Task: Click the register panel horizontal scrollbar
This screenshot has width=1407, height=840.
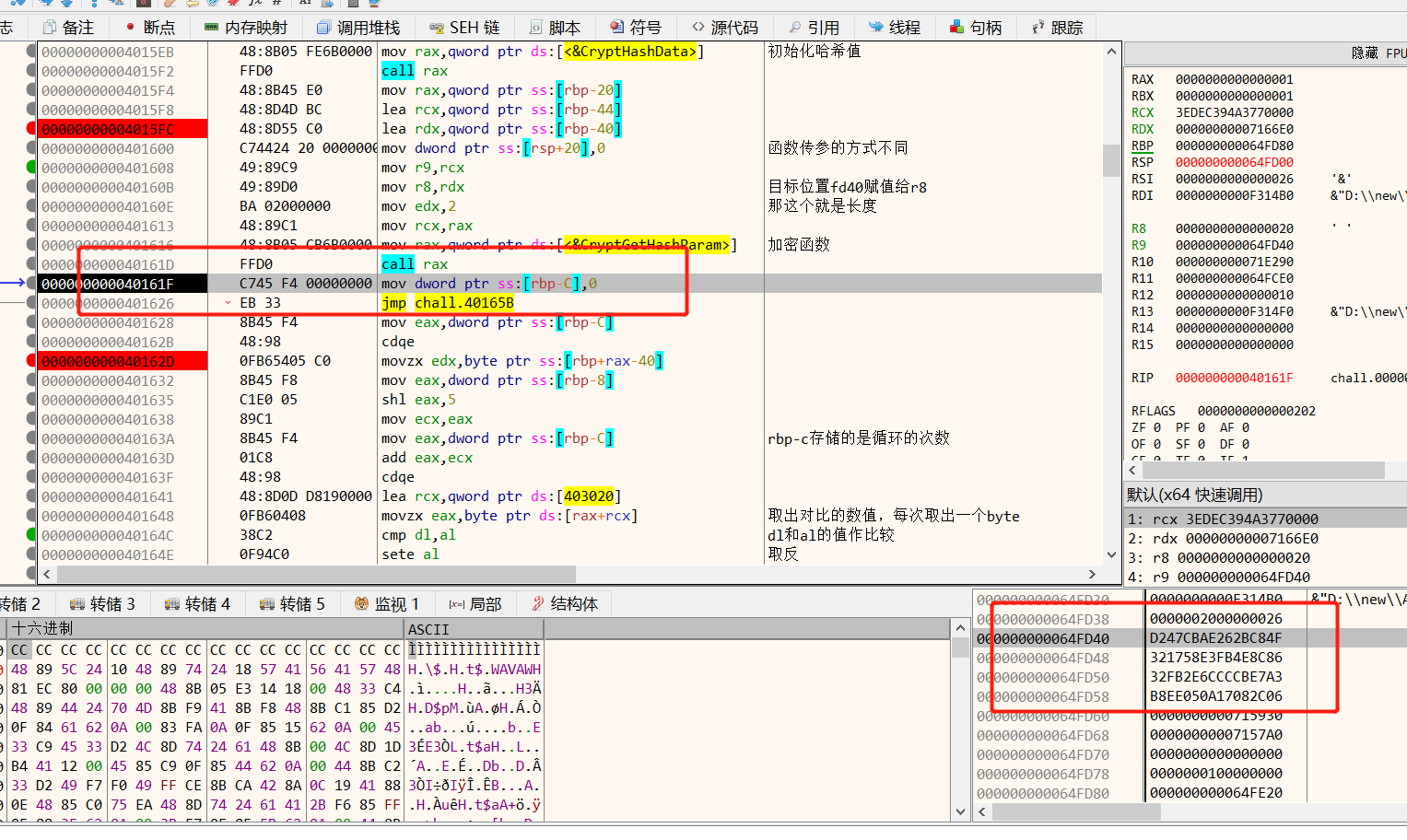Action: [1262, 470]
